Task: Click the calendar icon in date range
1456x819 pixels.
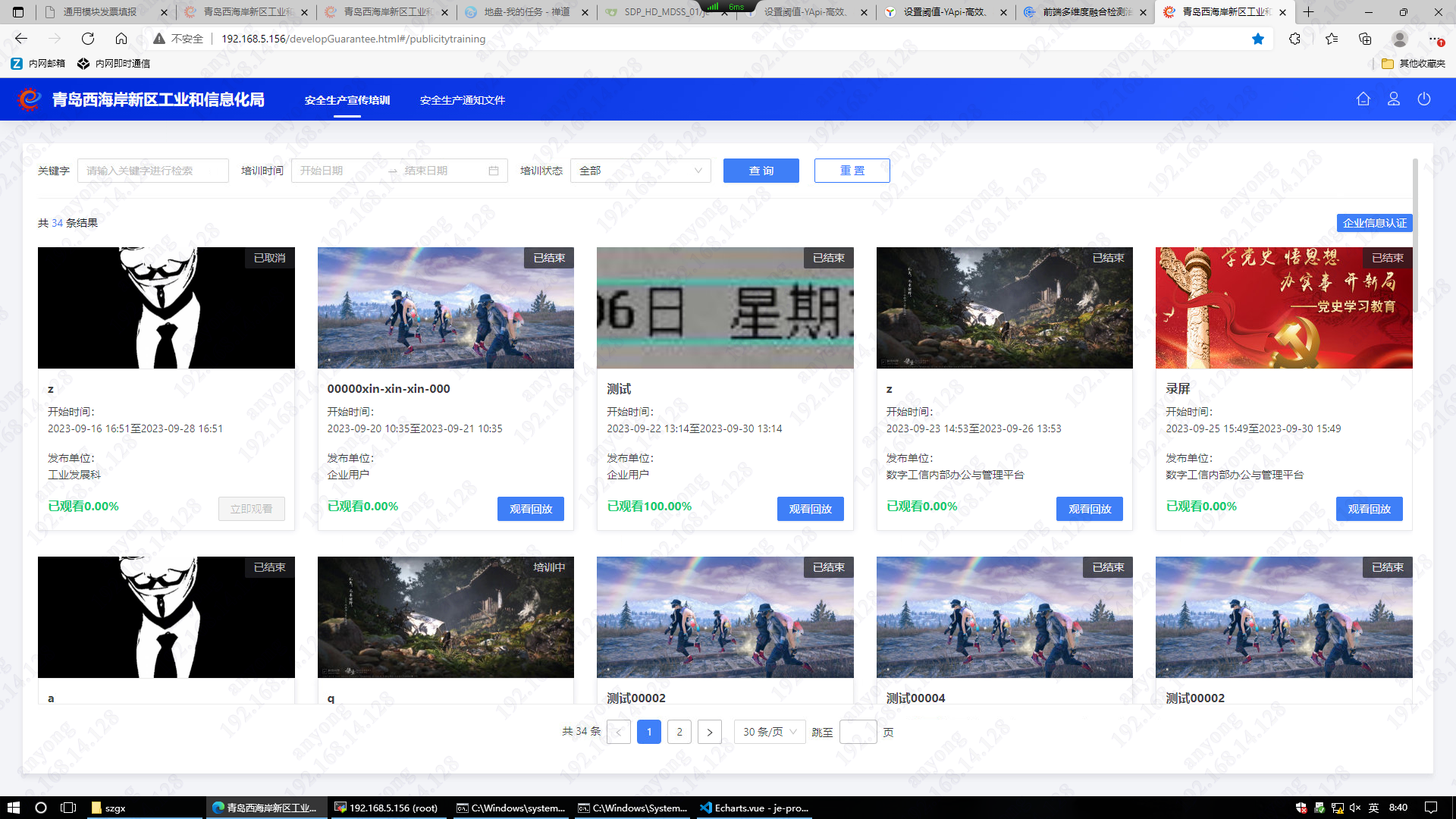Action: tap(494, 171)
